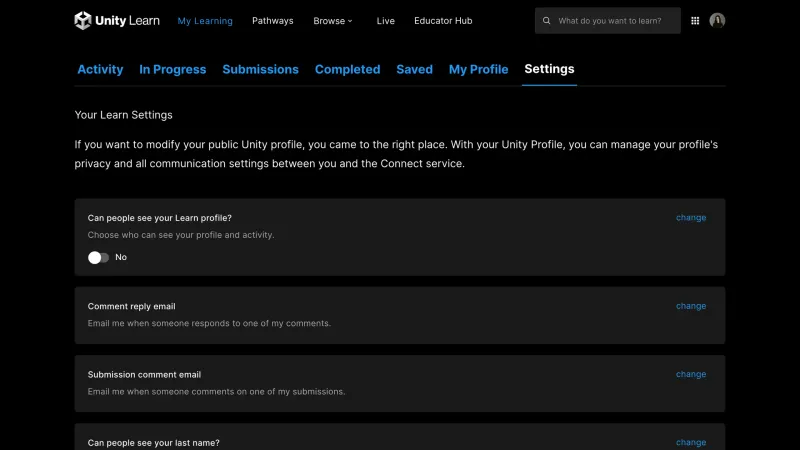Screen dimensions: 800x450
Task: Open the My Profile tab
Action: [479, 69]
